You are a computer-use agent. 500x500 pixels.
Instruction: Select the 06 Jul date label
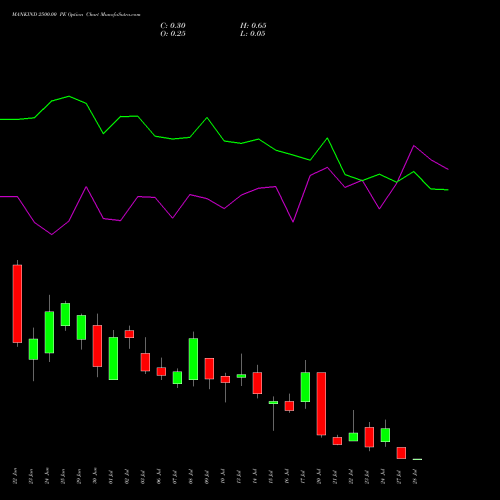coord(159,476)
